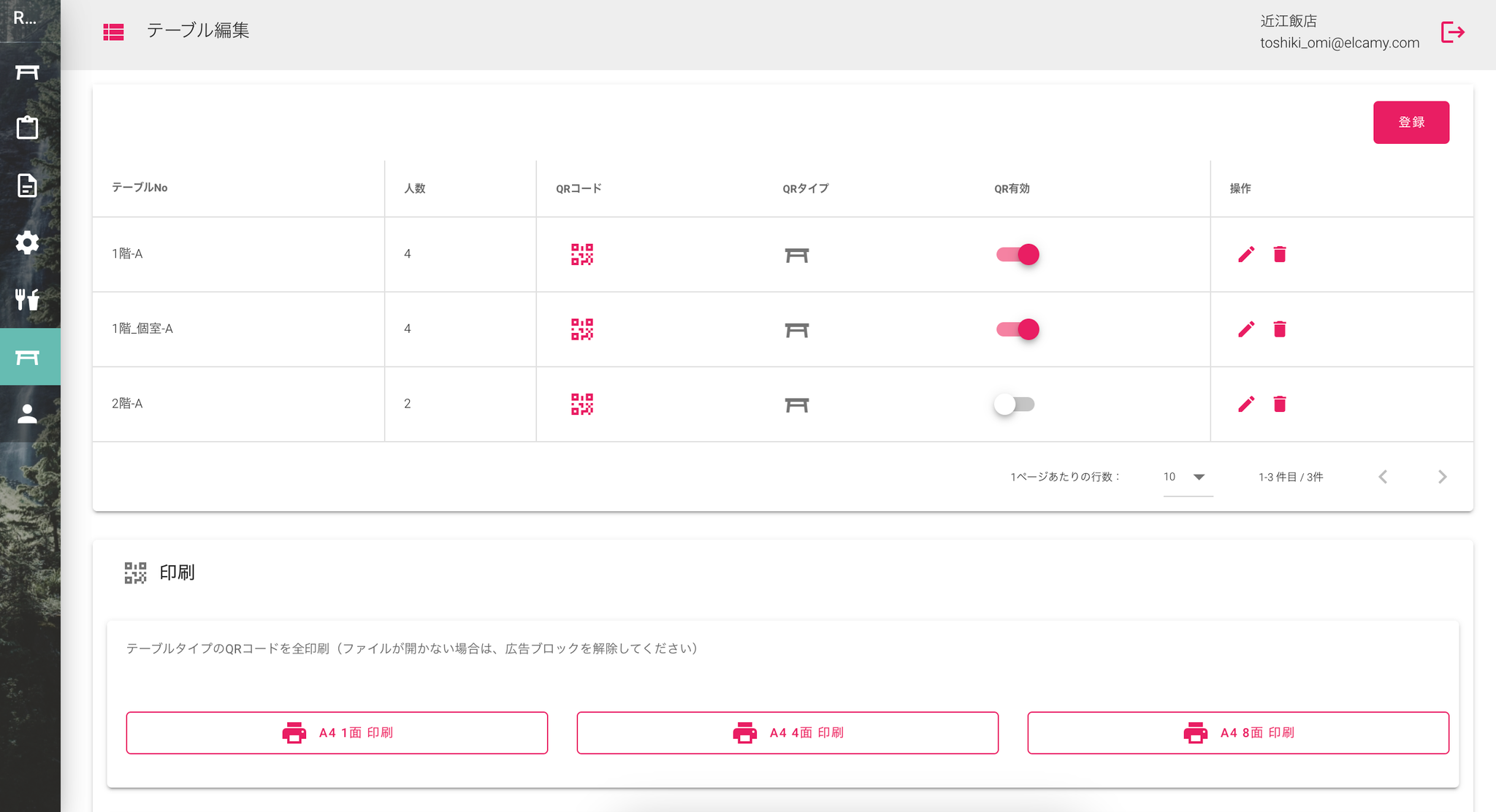Enable QR toggle for table 2階-A
The image size is (1496, 812).
[x=1015, y=404]
